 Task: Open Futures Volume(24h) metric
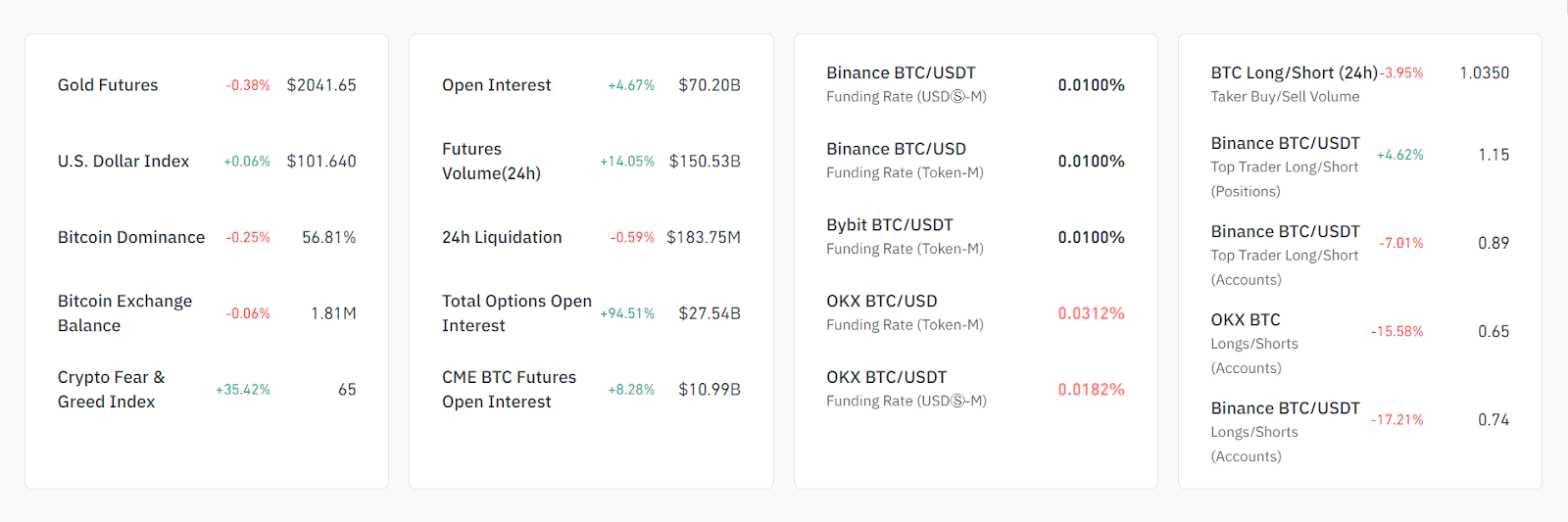tap(491, 162)
